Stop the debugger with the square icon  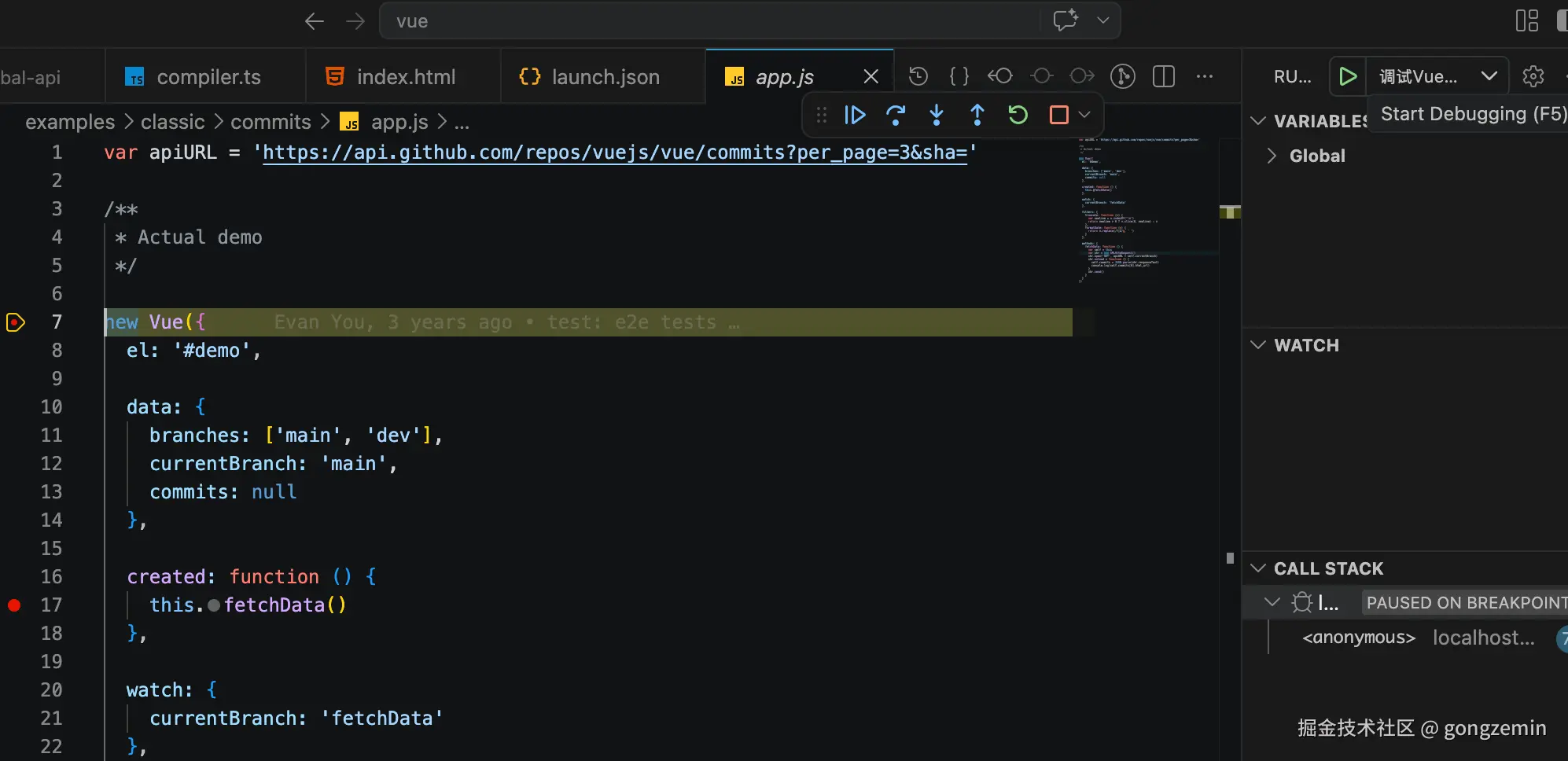(x=1058, y=116)
